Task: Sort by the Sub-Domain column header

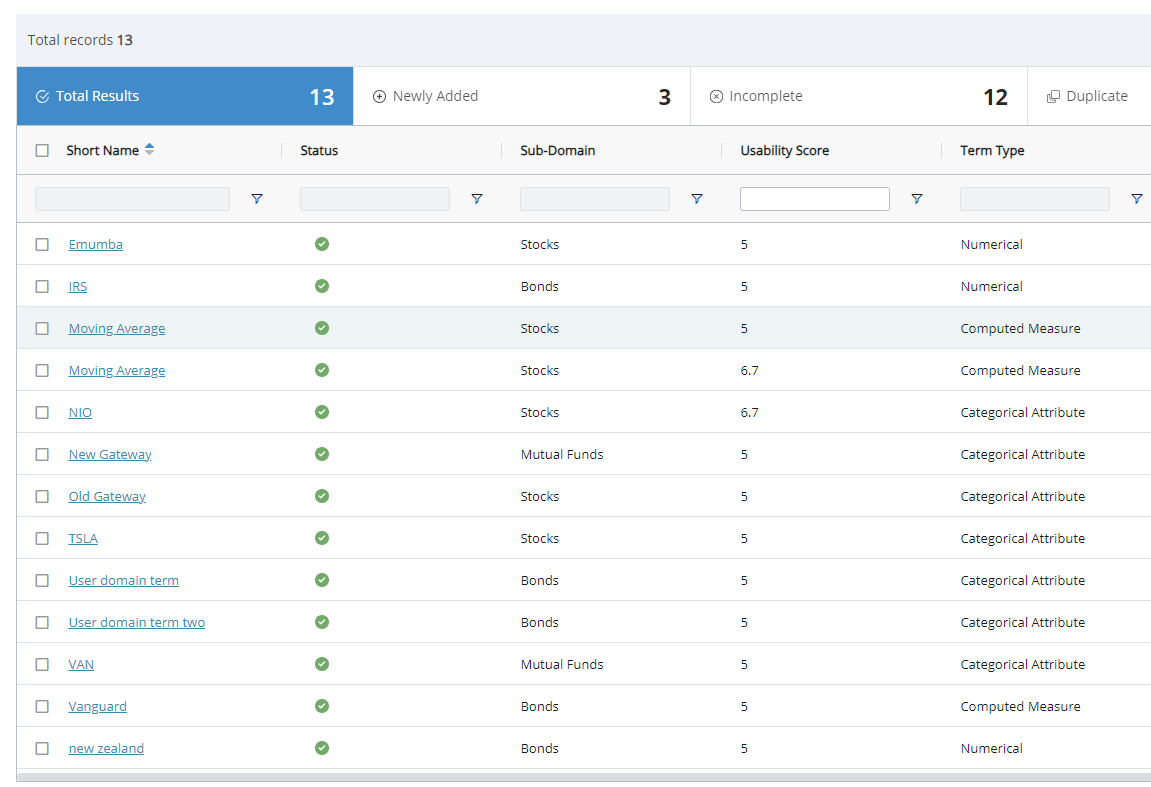Action: pos(558,150)
